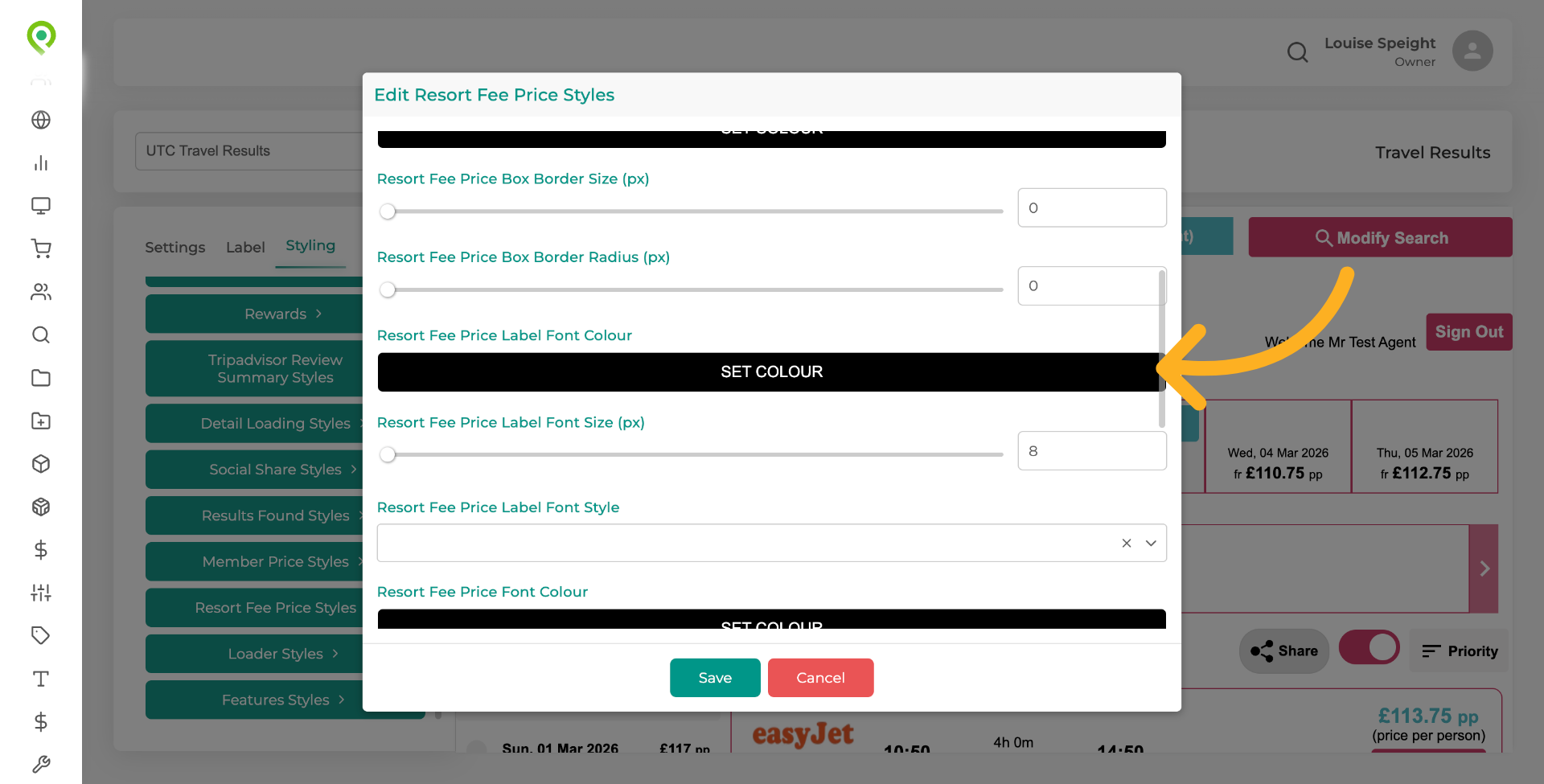Click the next dates chevron arrow
The image size is (1544, 784).
pyautogui.click(x=1484, y=569)
